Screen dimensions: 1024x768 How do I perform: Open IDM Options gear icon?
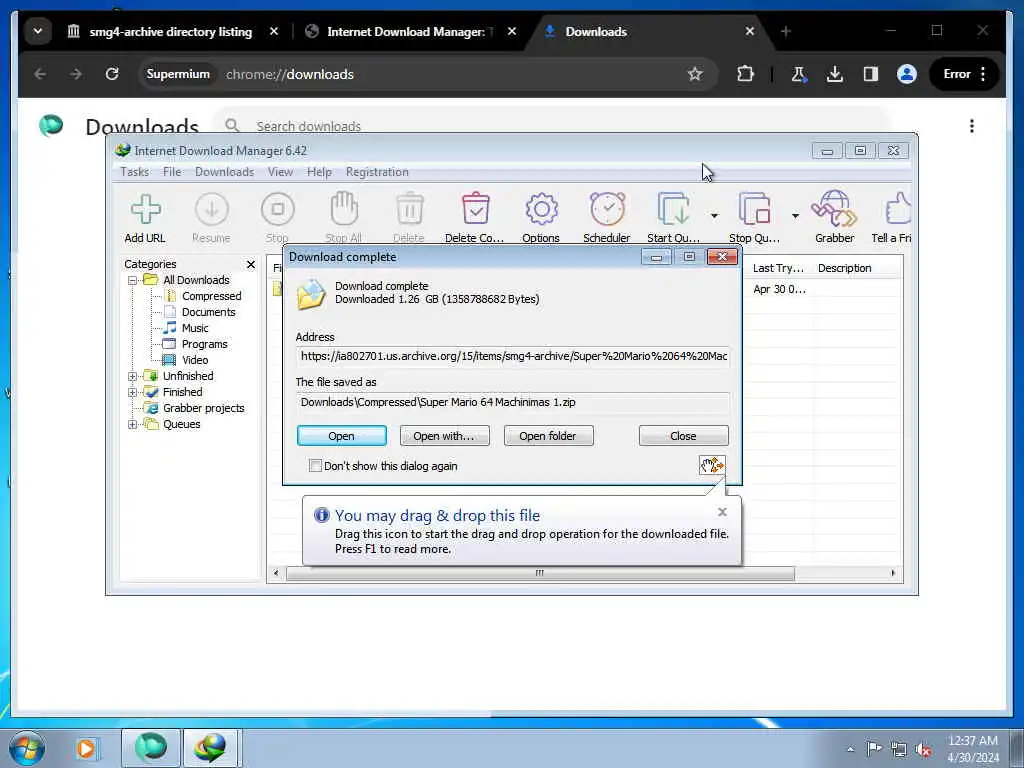541,210
